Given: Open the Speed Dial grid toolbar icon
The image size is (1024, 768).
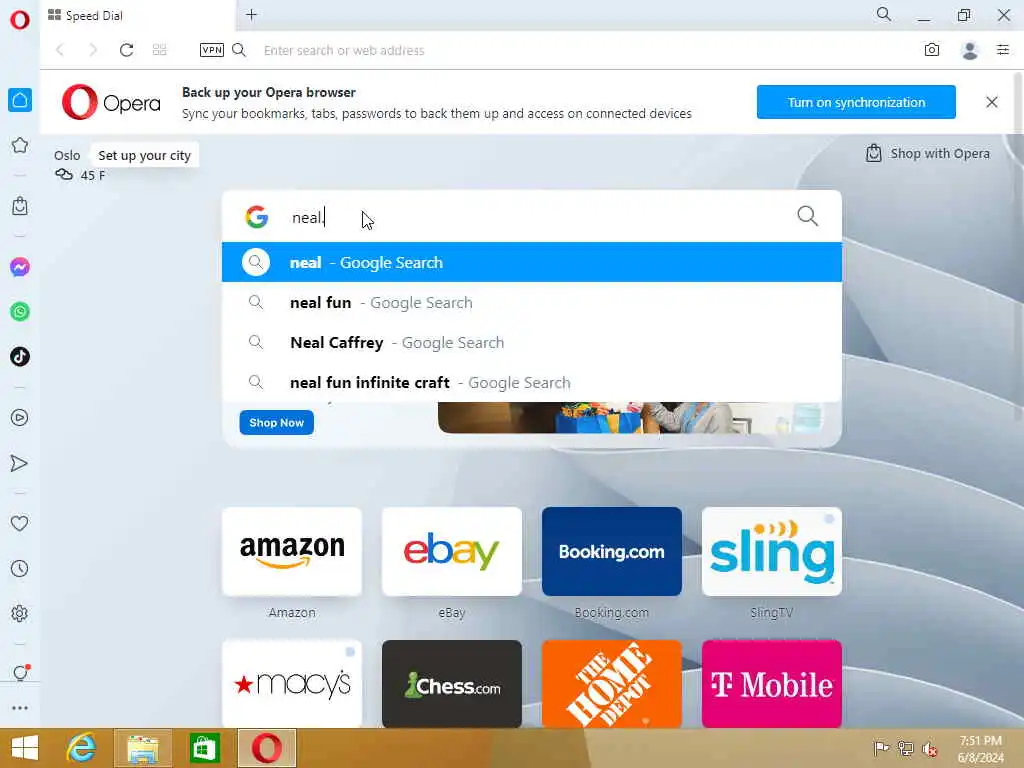Looking at the screenshot, I should pos(159,50).
